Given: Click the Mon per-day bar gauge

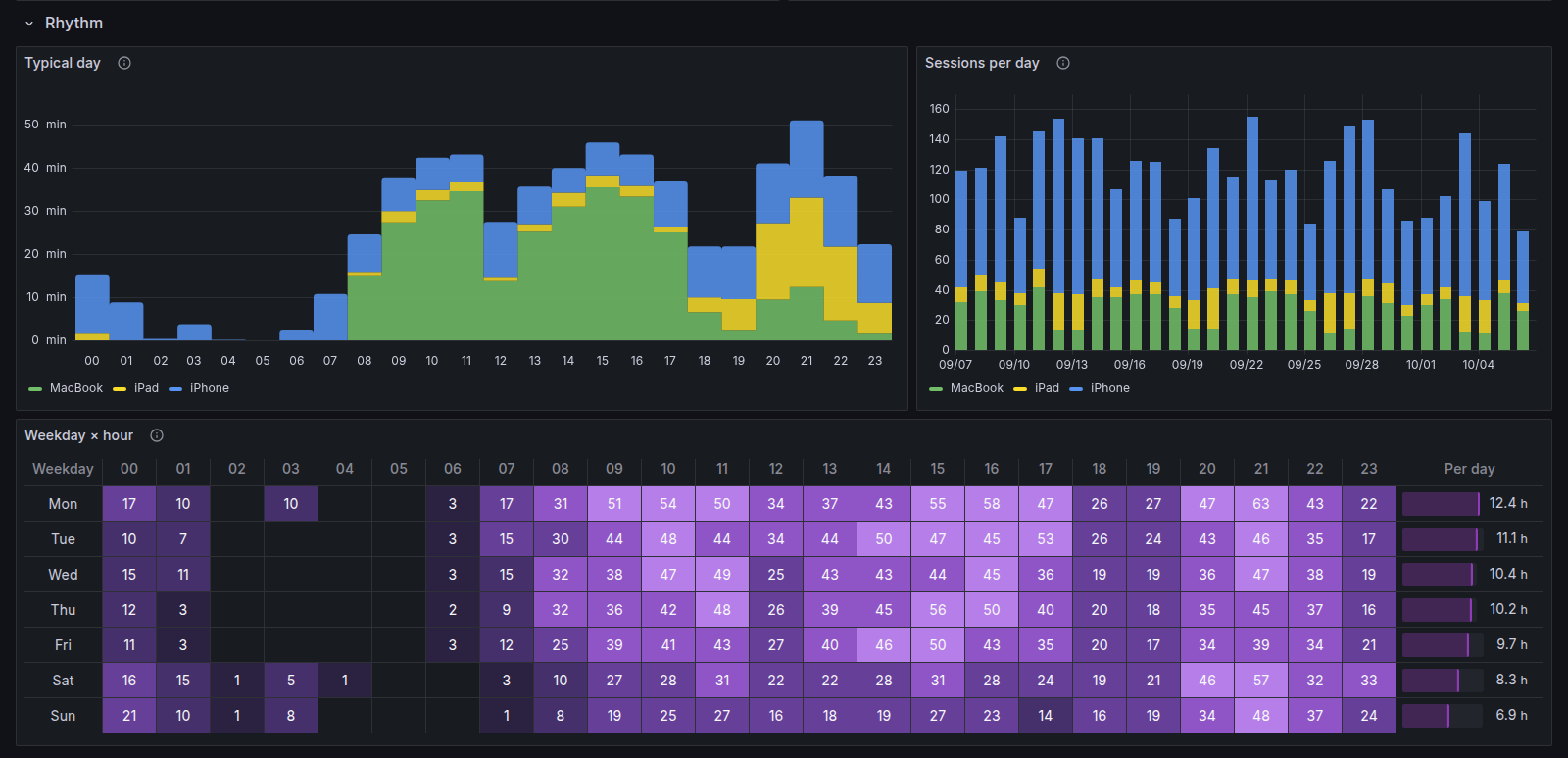Looking at the screenshot, I should [x=1442, y=504].
